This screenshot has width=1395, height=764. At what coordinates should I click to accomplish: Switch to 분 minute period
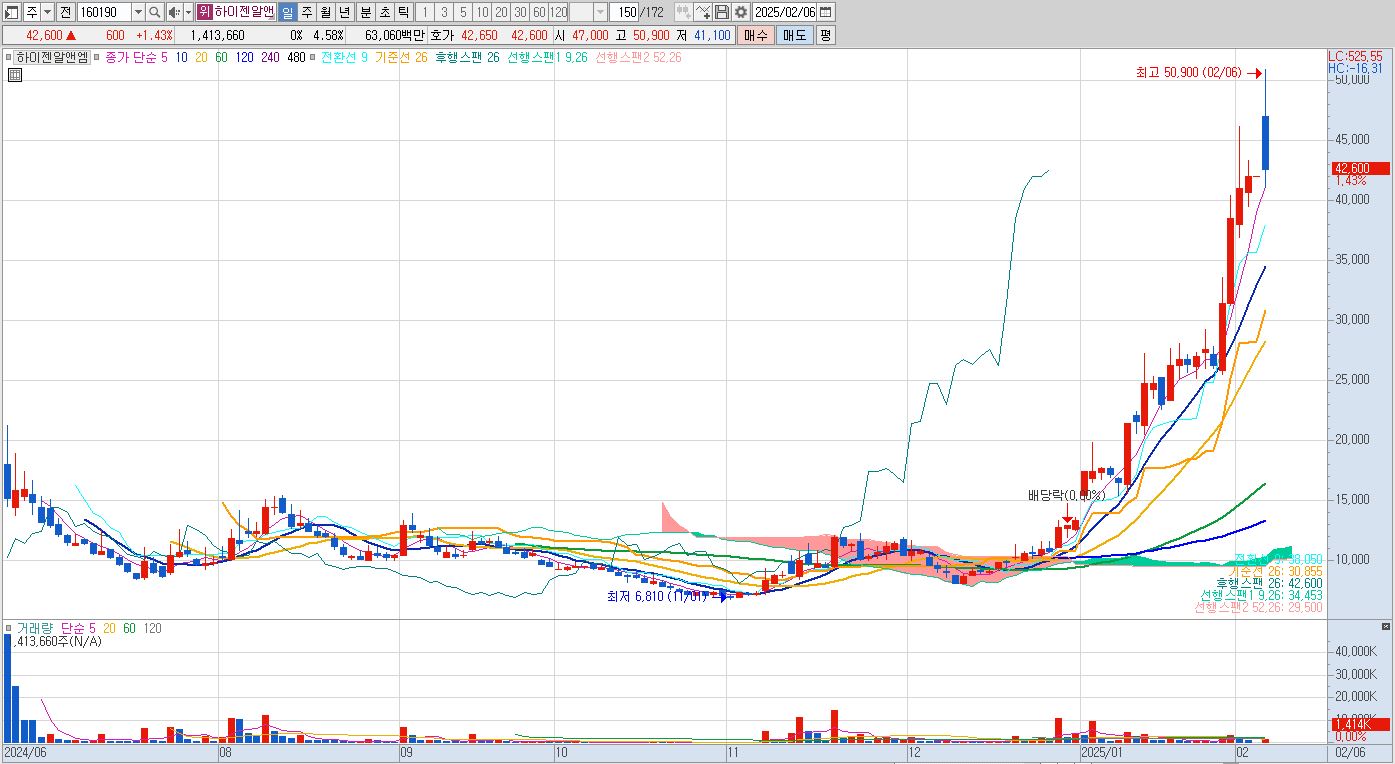pyautogui.click(x=365, y=12)
